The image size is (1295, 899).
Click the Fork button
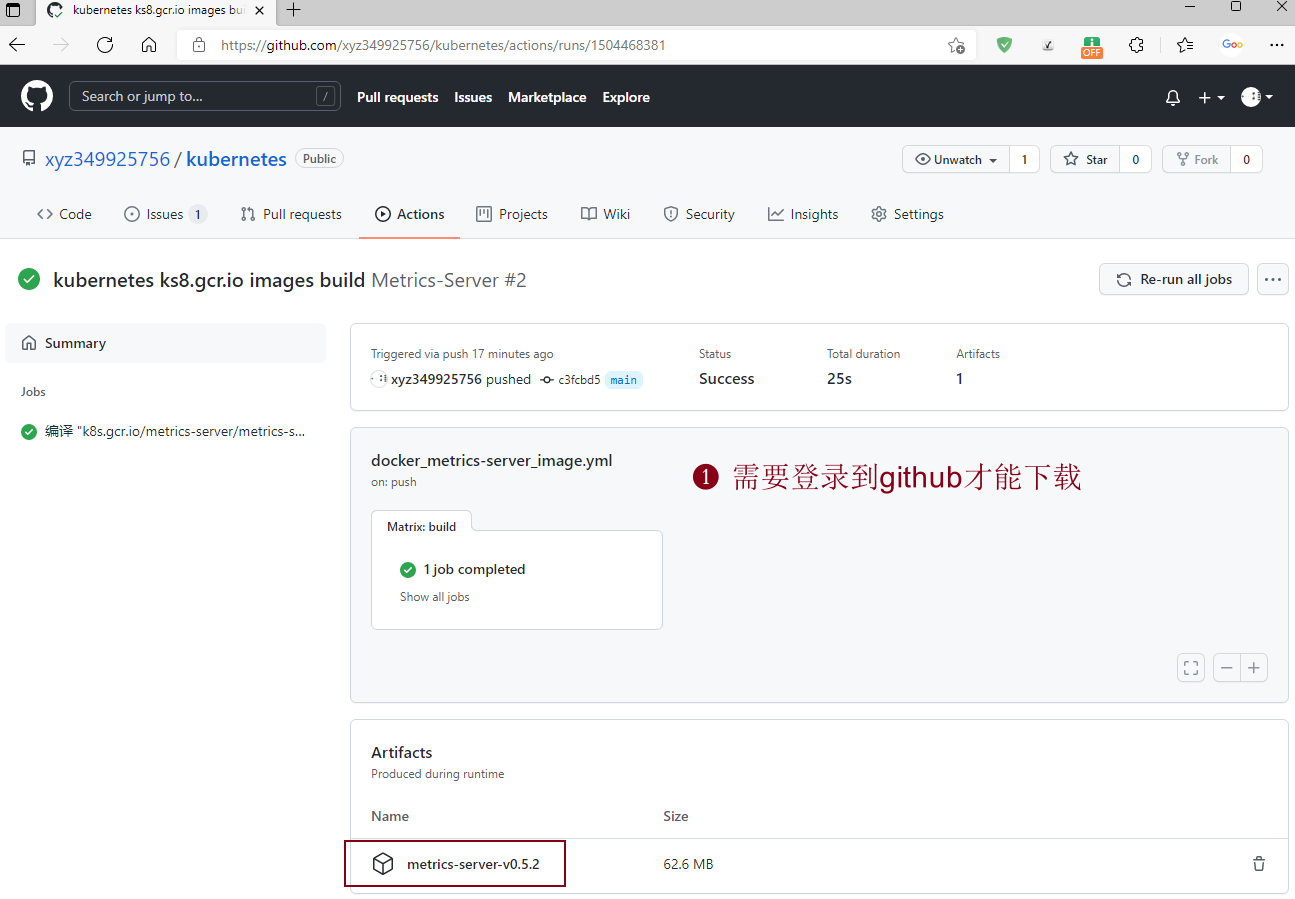coord(1196,159)
